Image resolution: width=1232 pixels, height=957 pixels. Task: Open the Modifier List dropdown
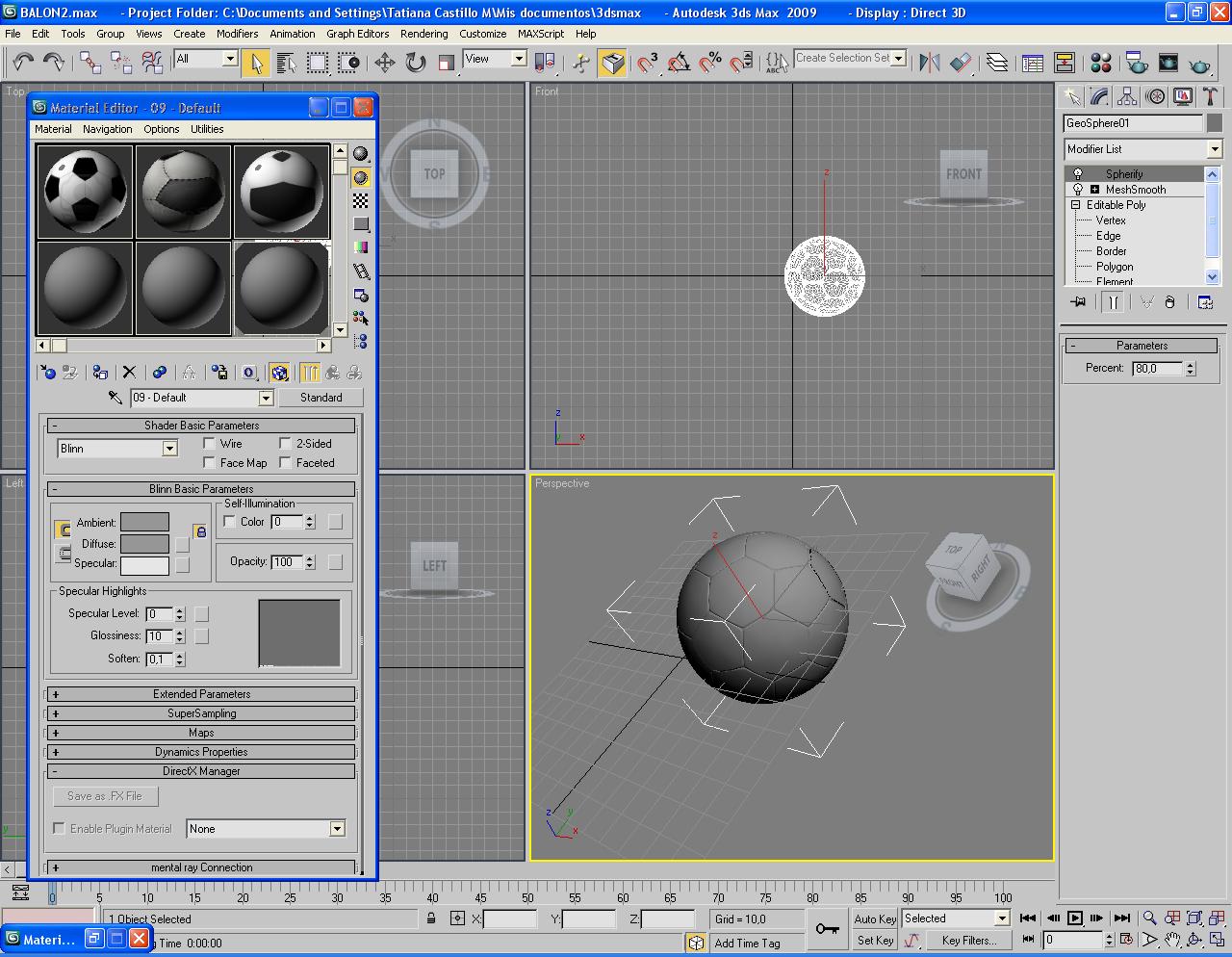[x=1214, y=149]
